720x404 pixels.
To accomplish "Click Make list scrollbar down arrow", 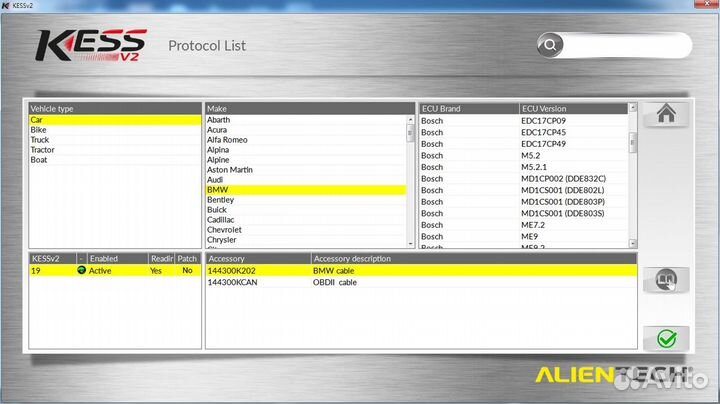I will click(x=411, y=244).
